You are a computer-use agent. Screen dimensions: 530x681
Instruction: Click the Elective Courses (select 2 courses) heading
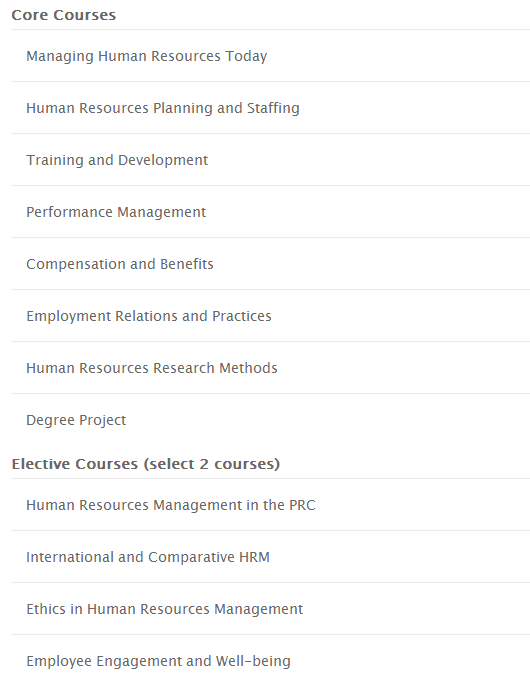coord(146,464)
